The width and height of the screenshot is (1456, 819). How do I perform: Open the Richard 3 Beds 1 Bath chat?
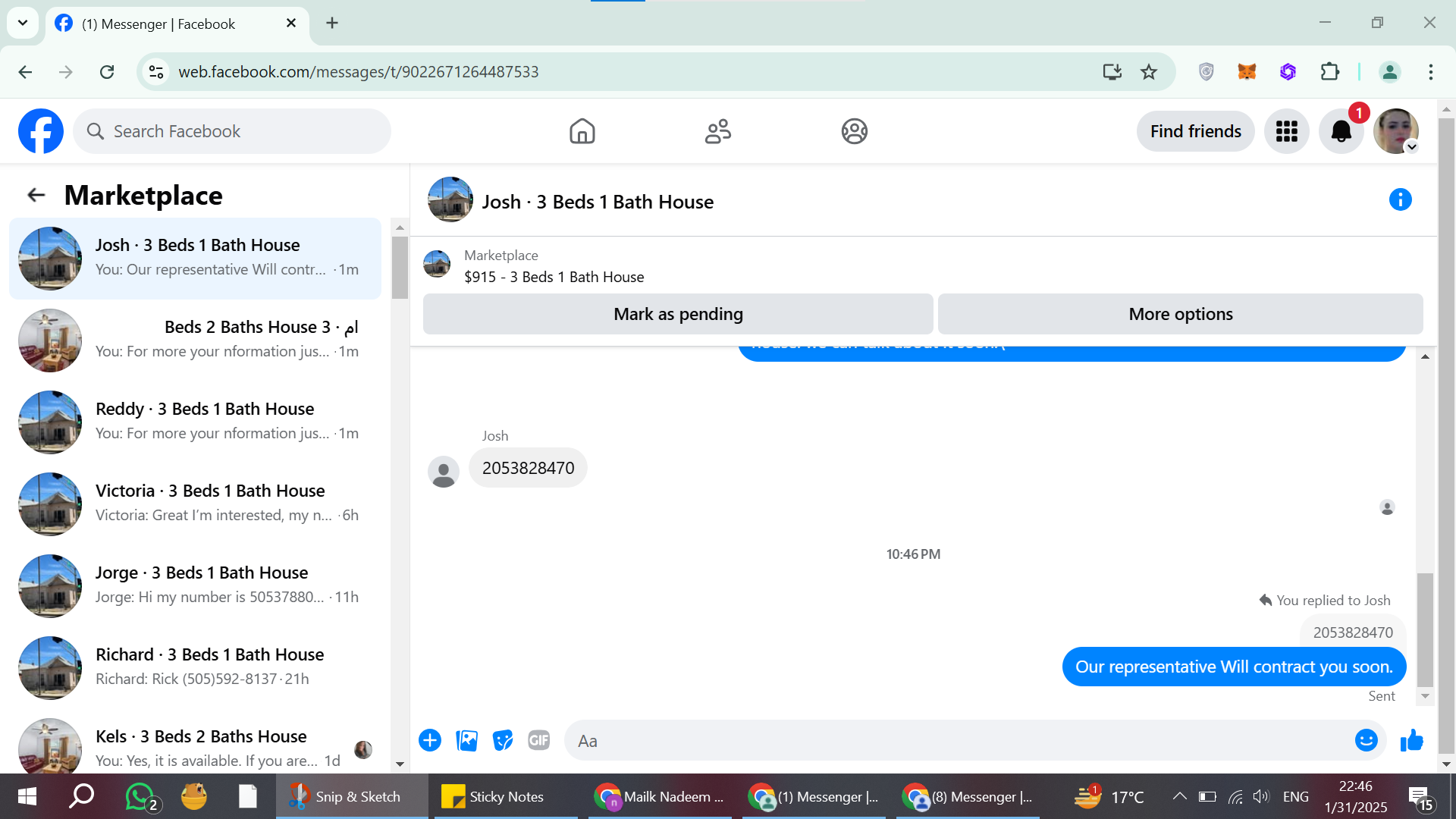(x=195, y=667)
